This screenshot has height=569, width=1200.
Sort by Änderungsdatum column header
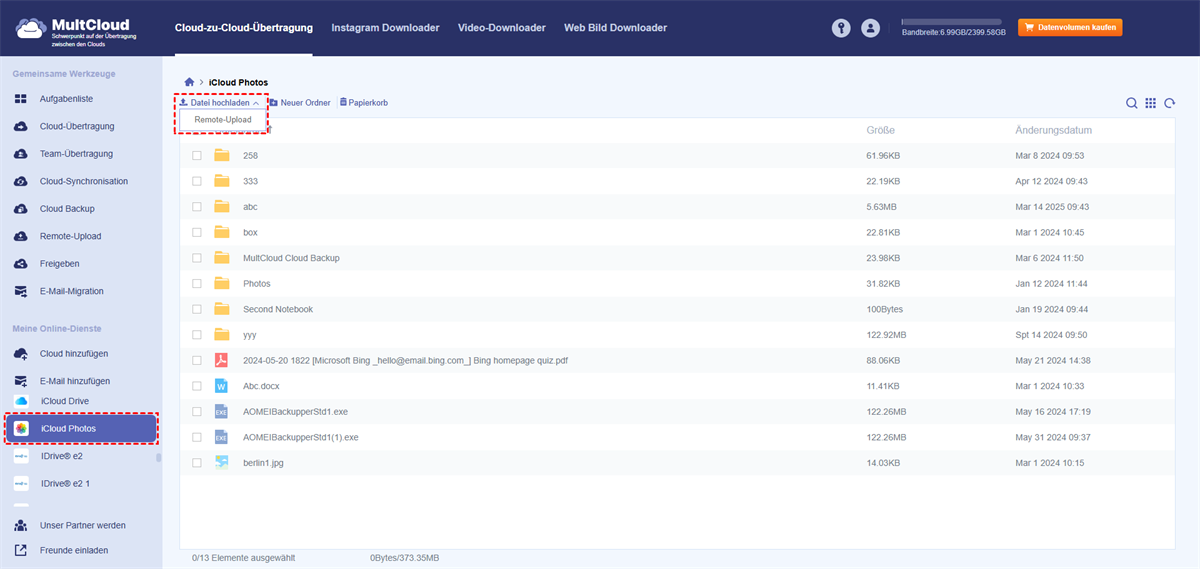pyautogui.click(x=1053, y=130)
